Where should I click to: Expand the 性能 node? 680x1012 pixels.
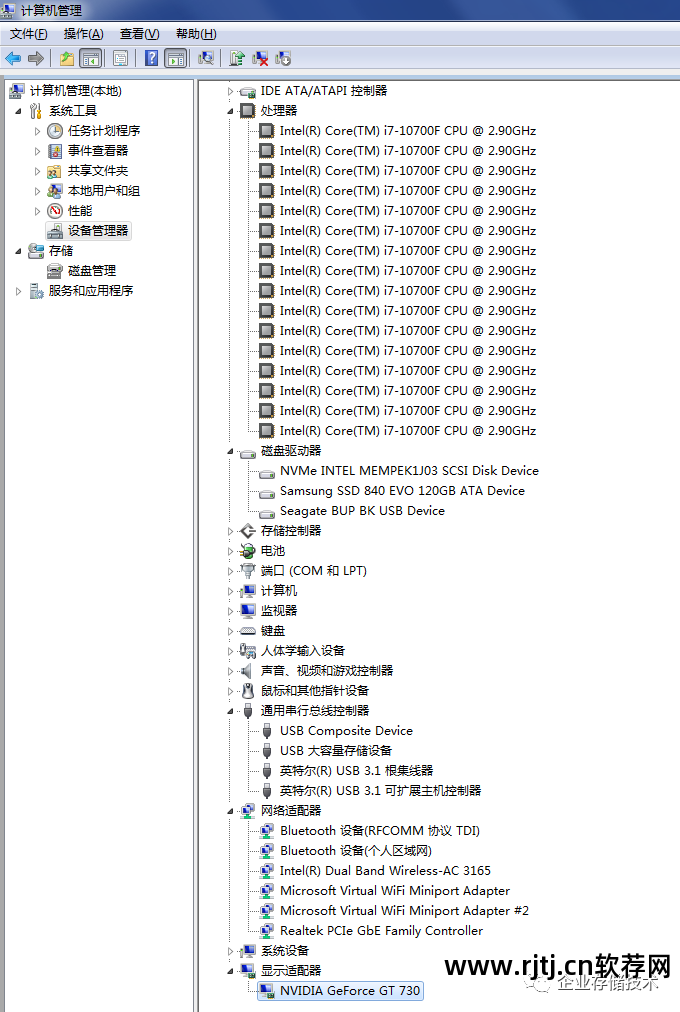pyautogui.click(x=37, y=211)
